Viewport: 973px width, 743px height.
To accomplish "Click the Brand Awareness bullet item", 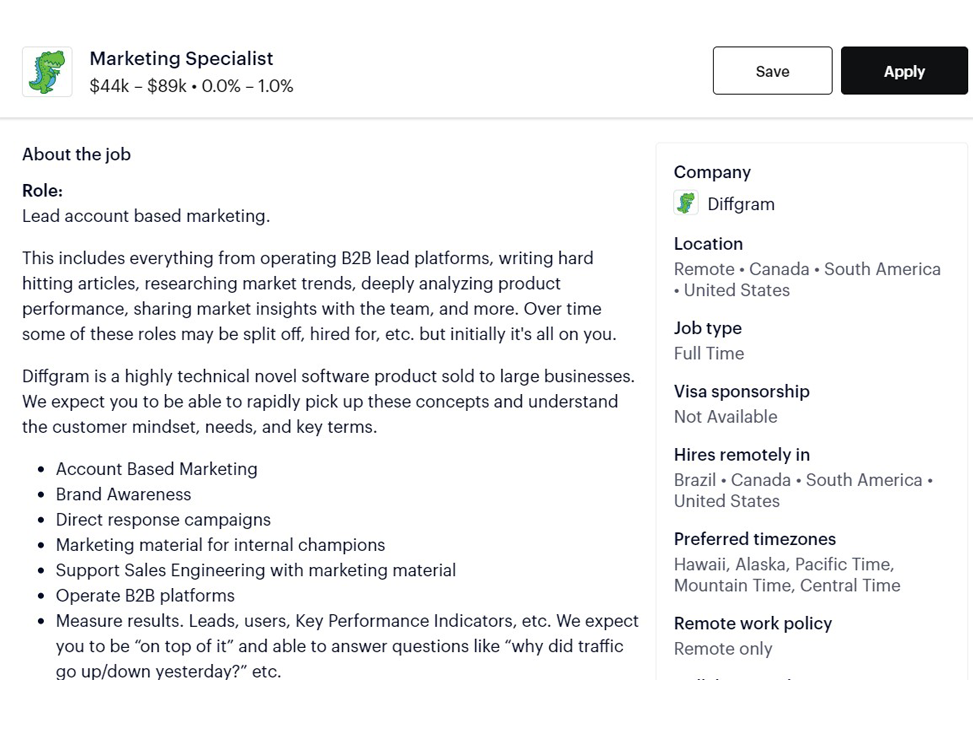I will click(123, 494).
